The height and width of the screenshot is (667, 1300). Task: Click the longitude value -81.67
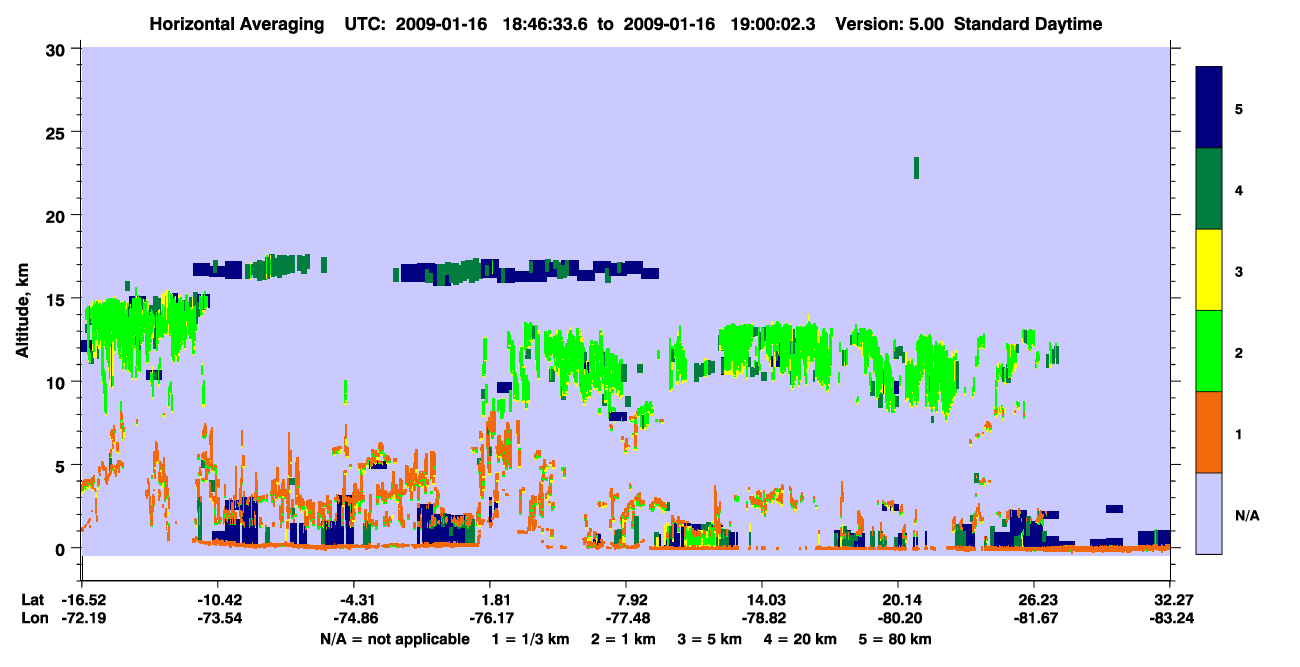tap(1034, 619)
